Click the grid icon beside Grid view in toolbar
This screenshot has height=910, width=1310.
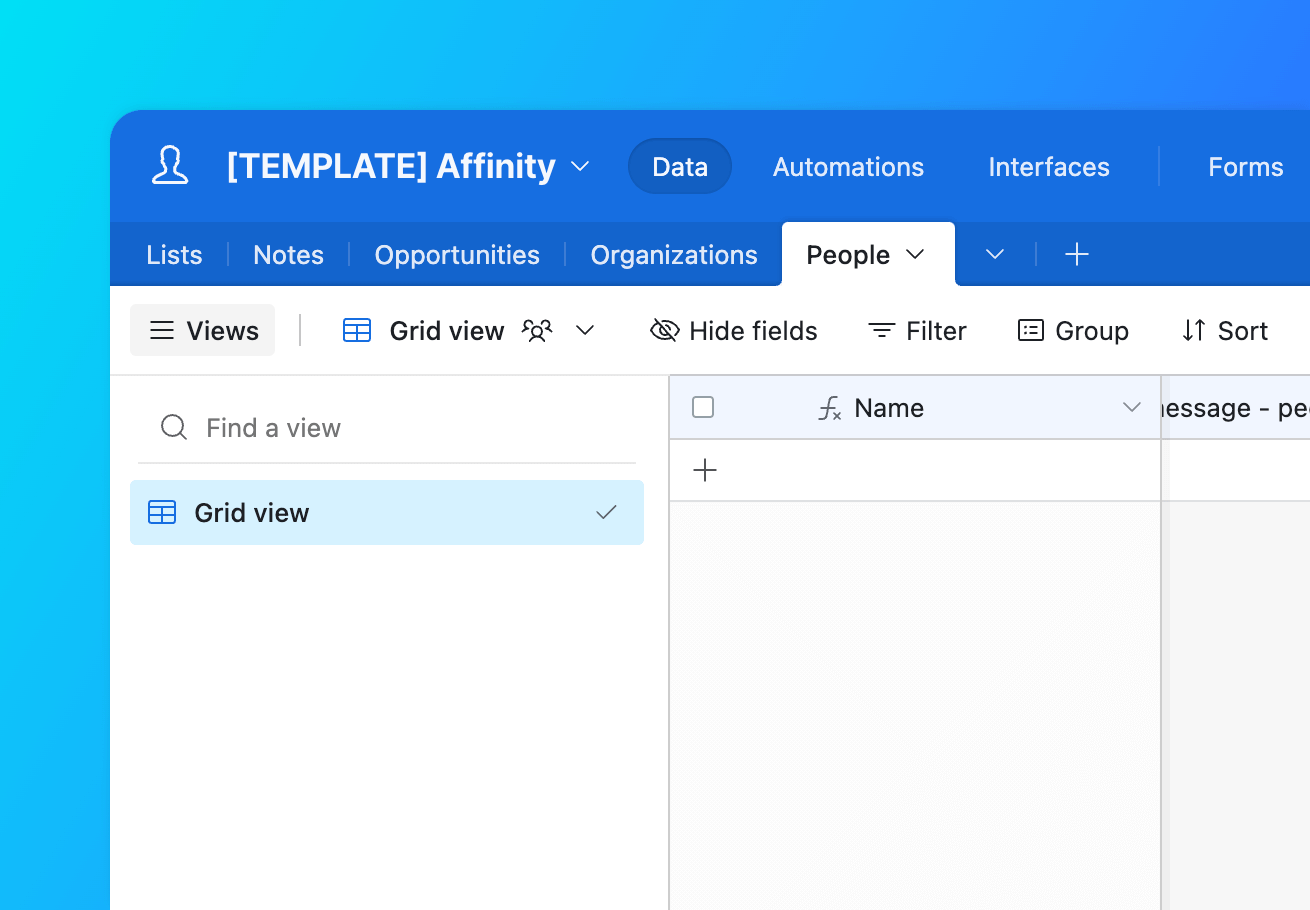[357, 330]
